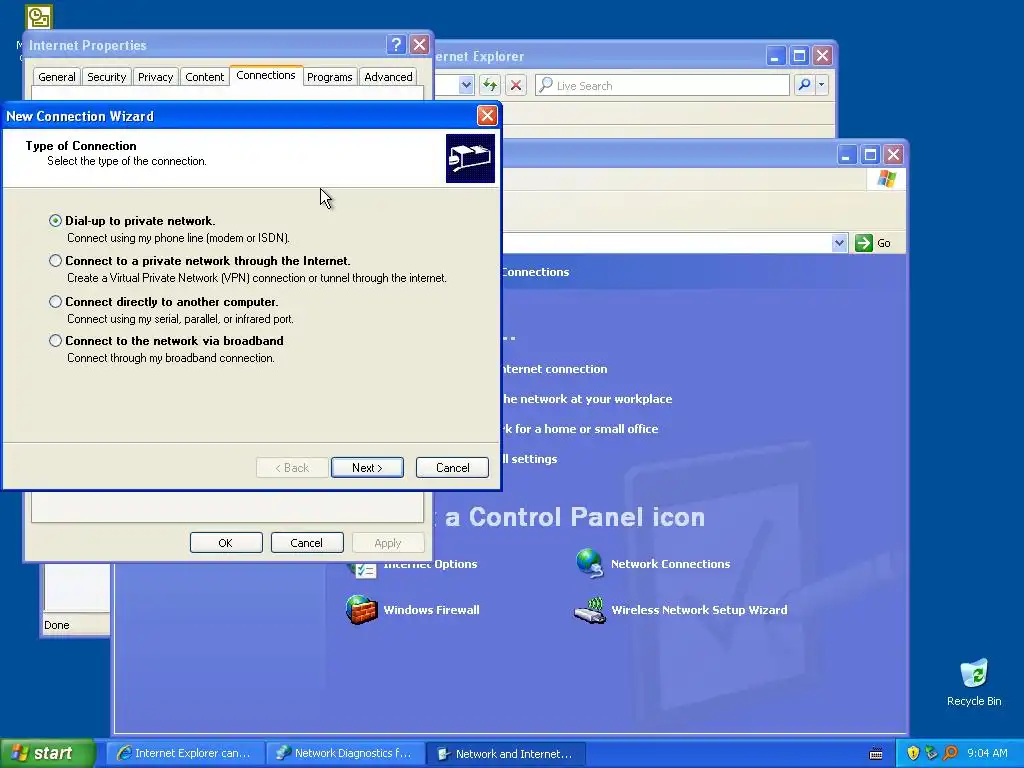Switch to the Advanced tab
Viewport: 1024px width, 768px height.
388,77
